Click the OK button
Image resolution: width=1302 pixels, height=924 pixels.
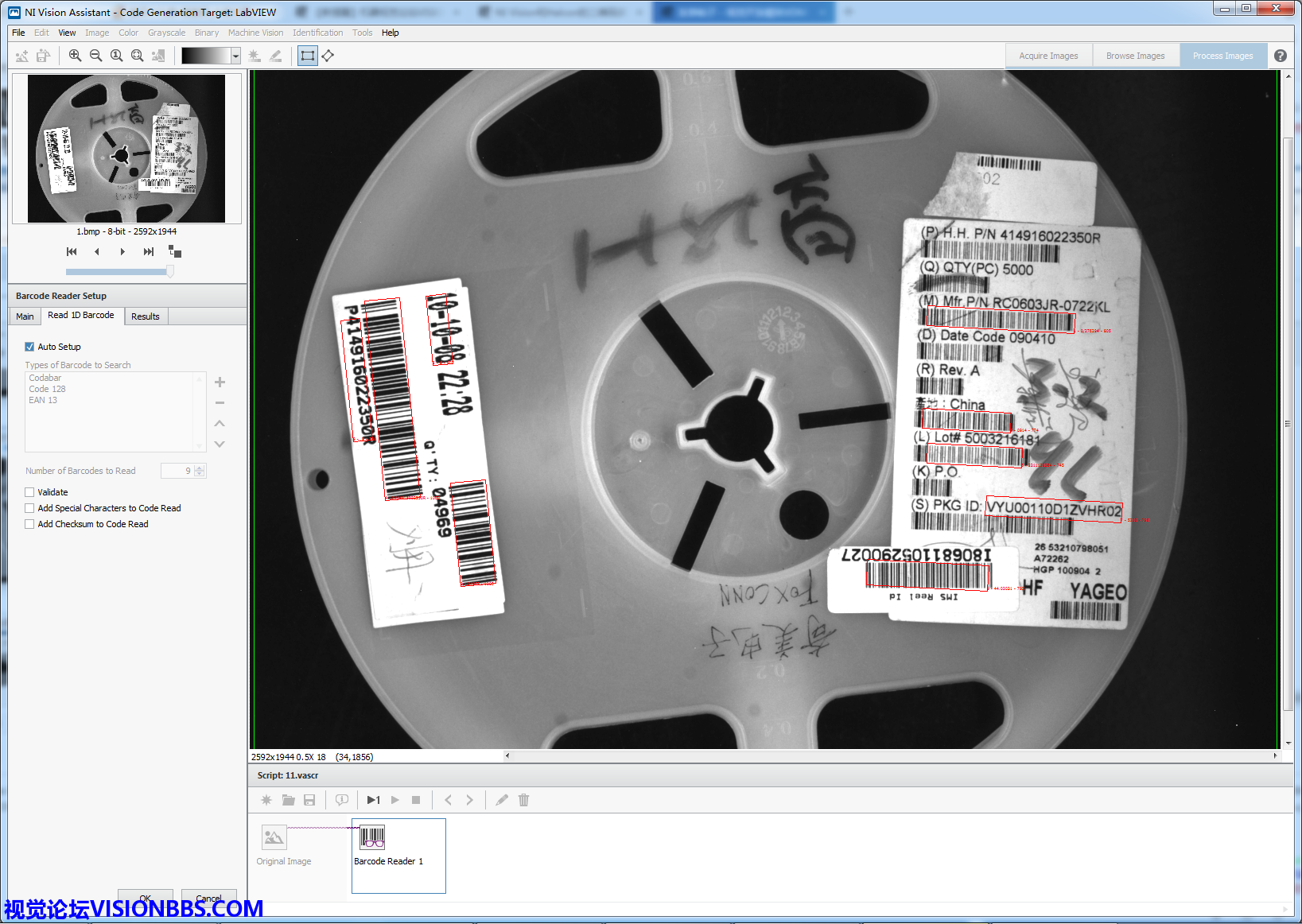[146, 898]
